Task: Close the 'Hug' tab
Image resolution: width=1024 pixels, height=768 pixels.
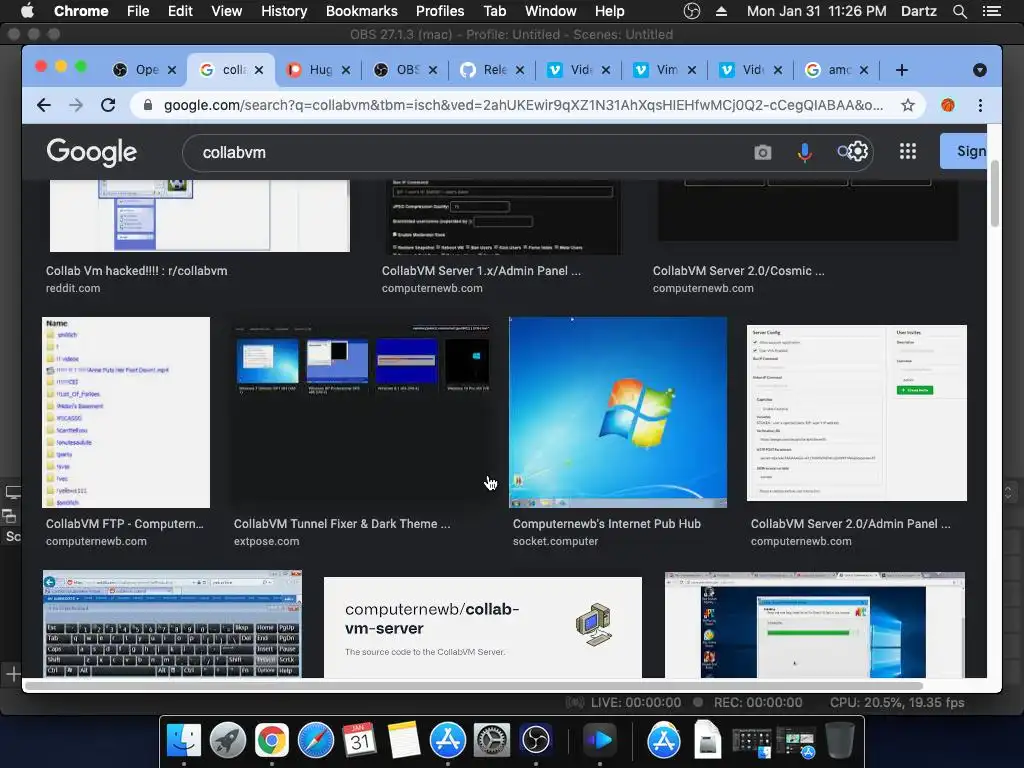Action: pos(346,70)
